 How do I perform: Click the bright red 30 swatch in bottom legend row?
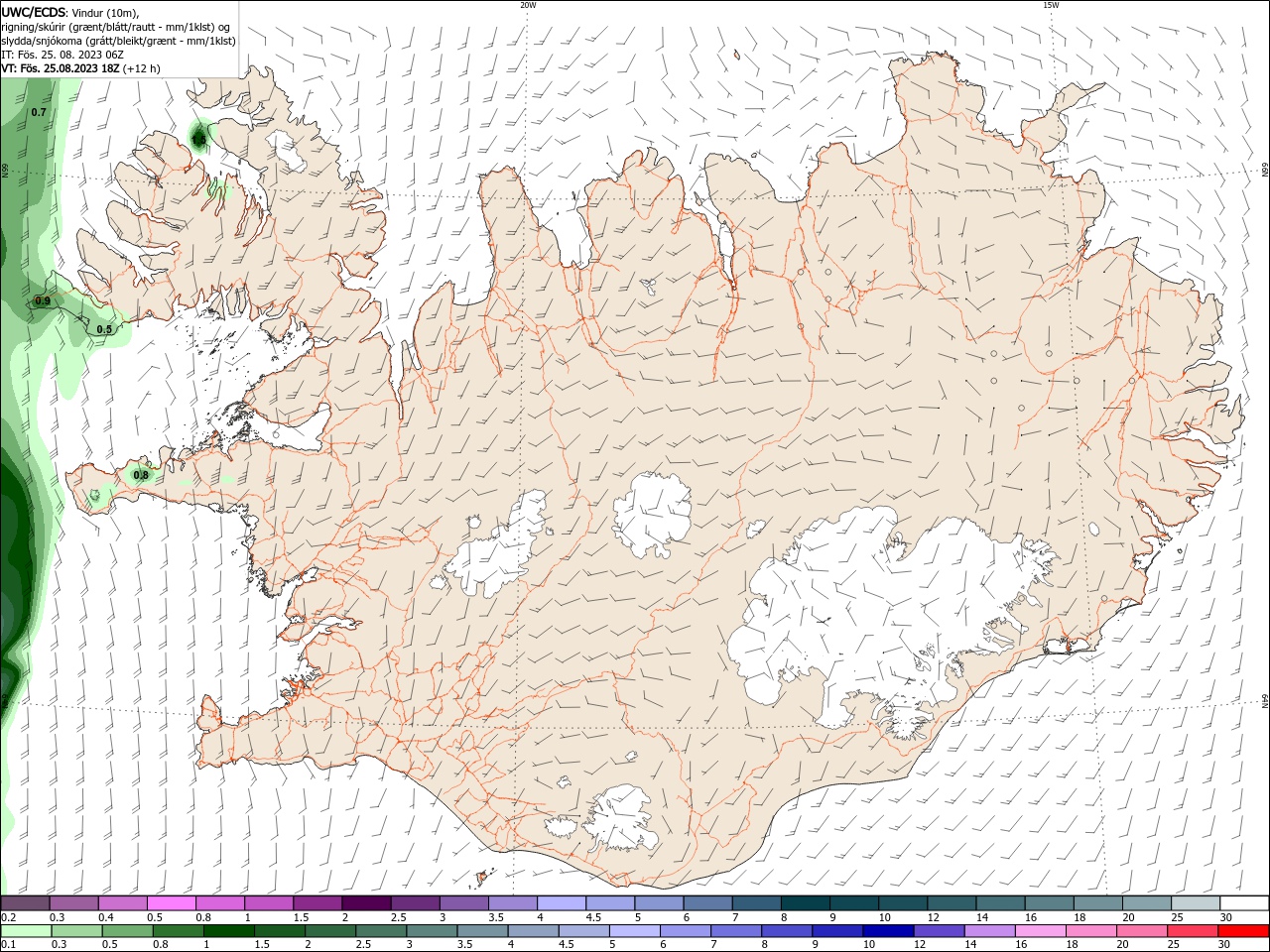(x=1243, y=931)
